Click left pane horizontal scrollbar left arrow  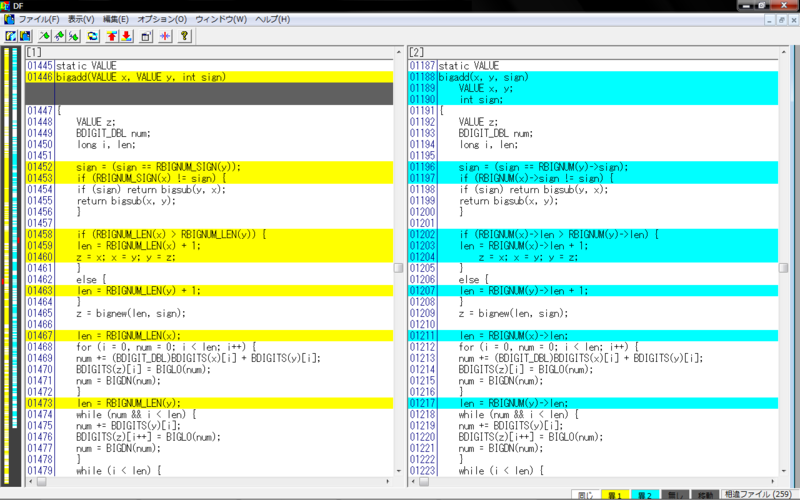click(x=31, y=481)
